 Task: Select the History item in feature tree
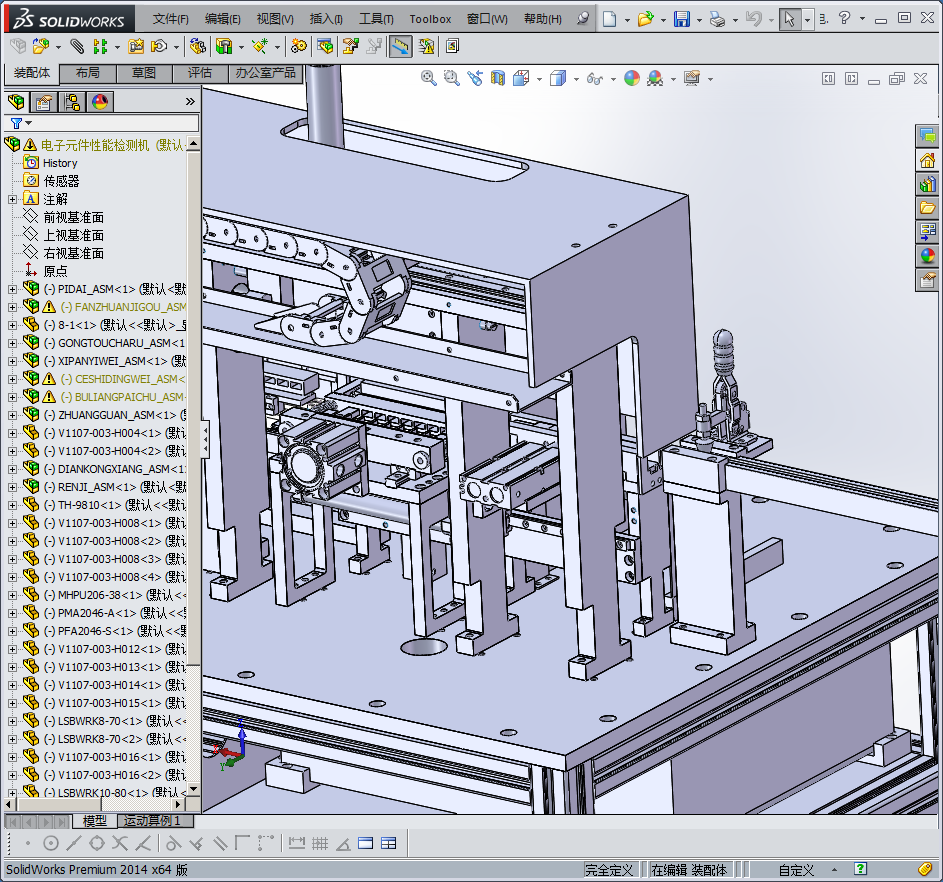pyautogui.click(x=60, y=163)
